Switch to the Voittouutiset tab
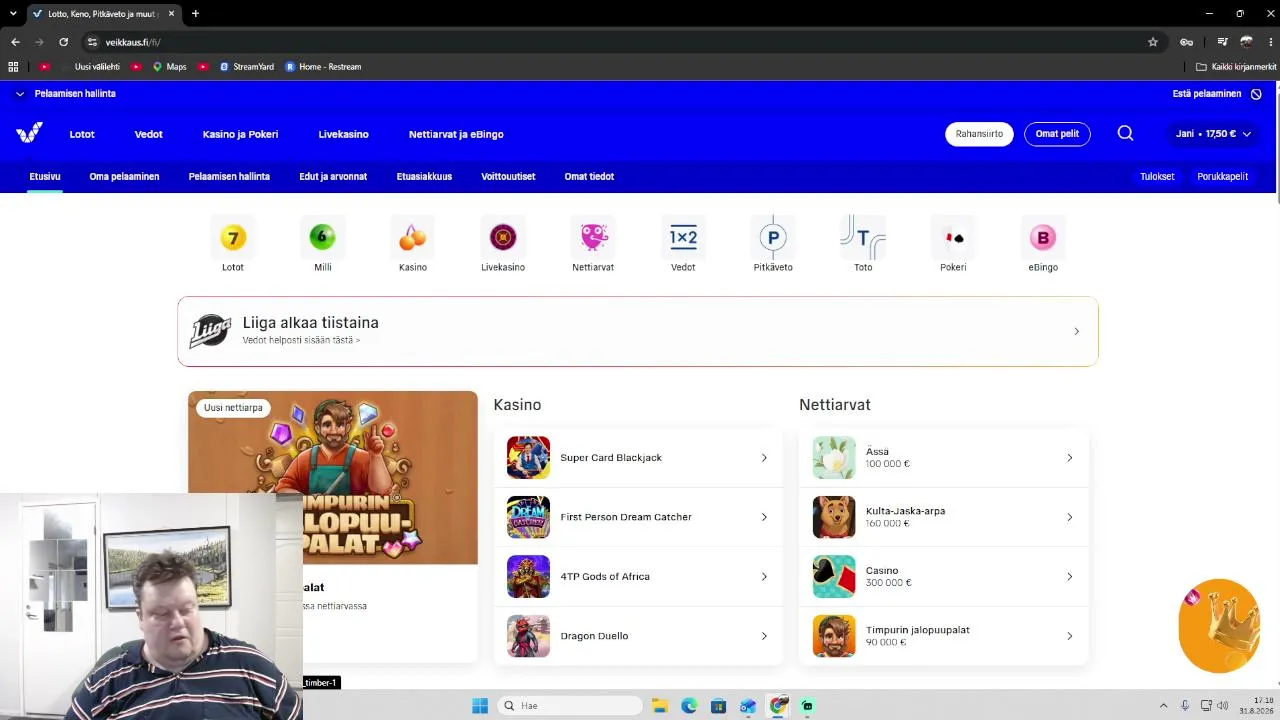Screen dimensions: 1280x720 click(508, 177)
